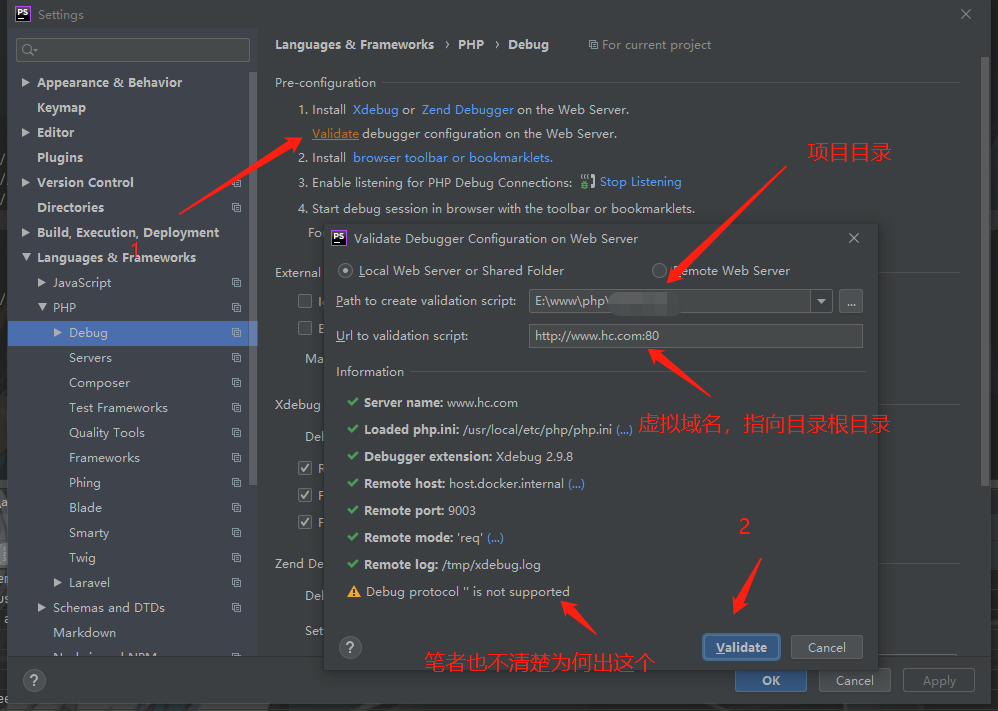Collapse Languages & Frameworks group
Screen dimensions: 998x711
[26, 257]
